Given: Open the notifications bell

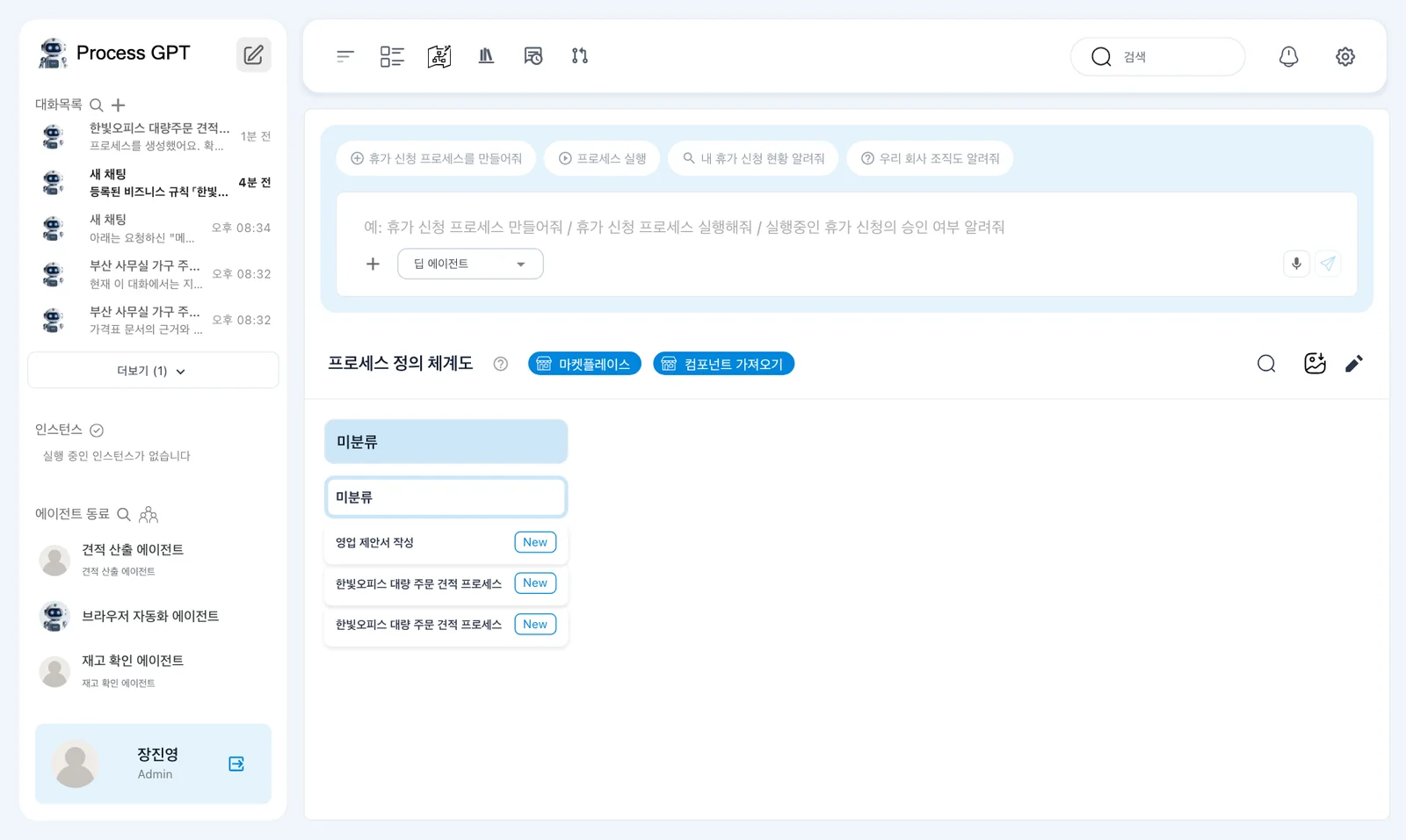Looking at the screenshot, I should (1288, 56).
